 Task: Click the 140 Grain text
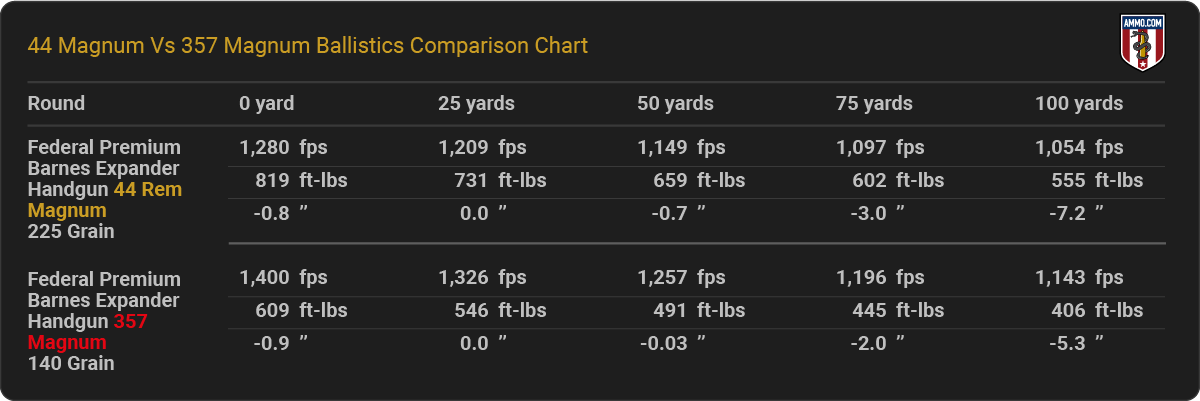coord(71,363)
